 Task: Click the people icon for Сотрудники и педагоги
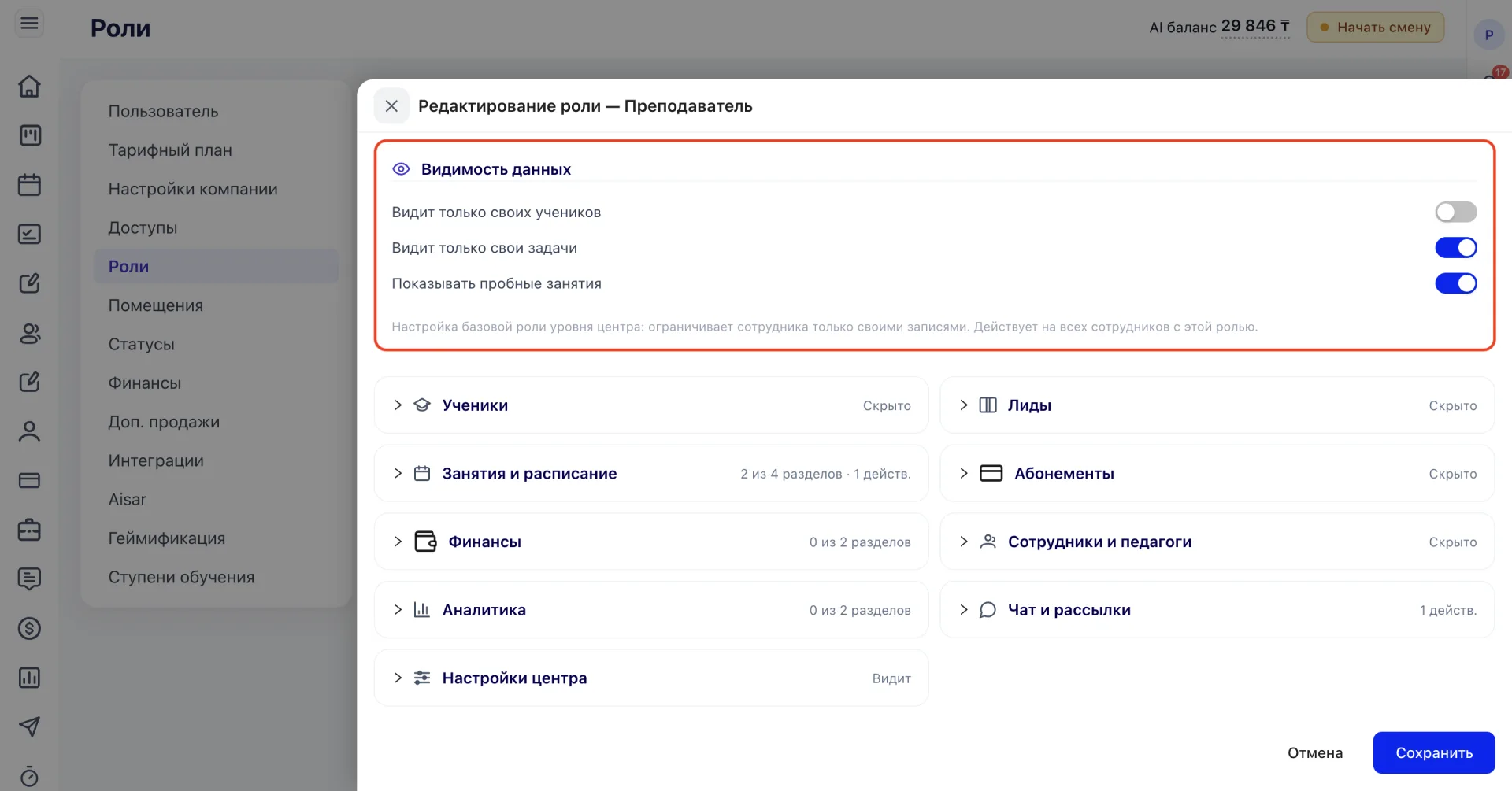(988, 542)
